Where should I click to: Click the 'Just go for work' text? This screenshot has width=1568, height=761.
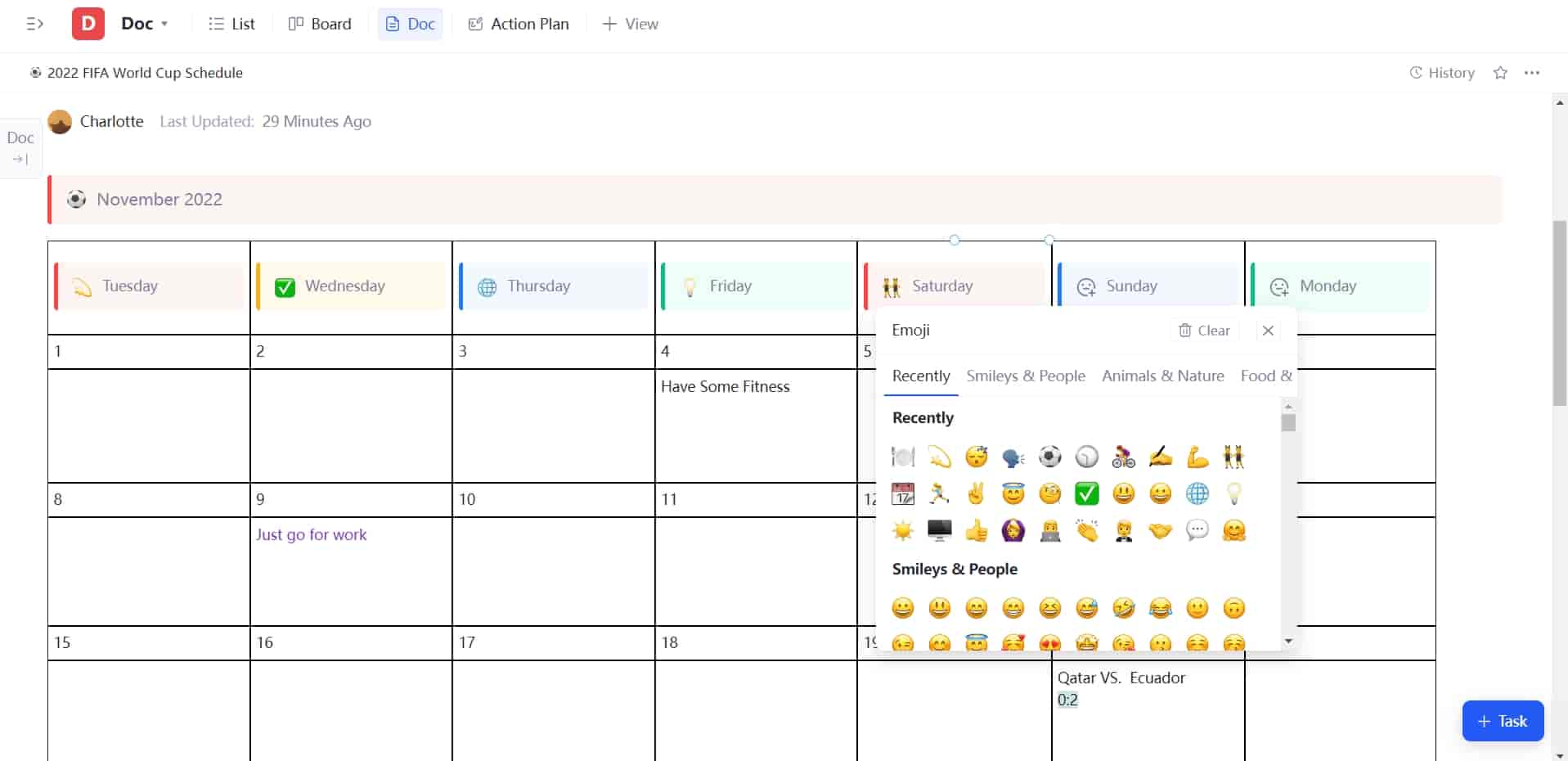(x=312, y=534)
